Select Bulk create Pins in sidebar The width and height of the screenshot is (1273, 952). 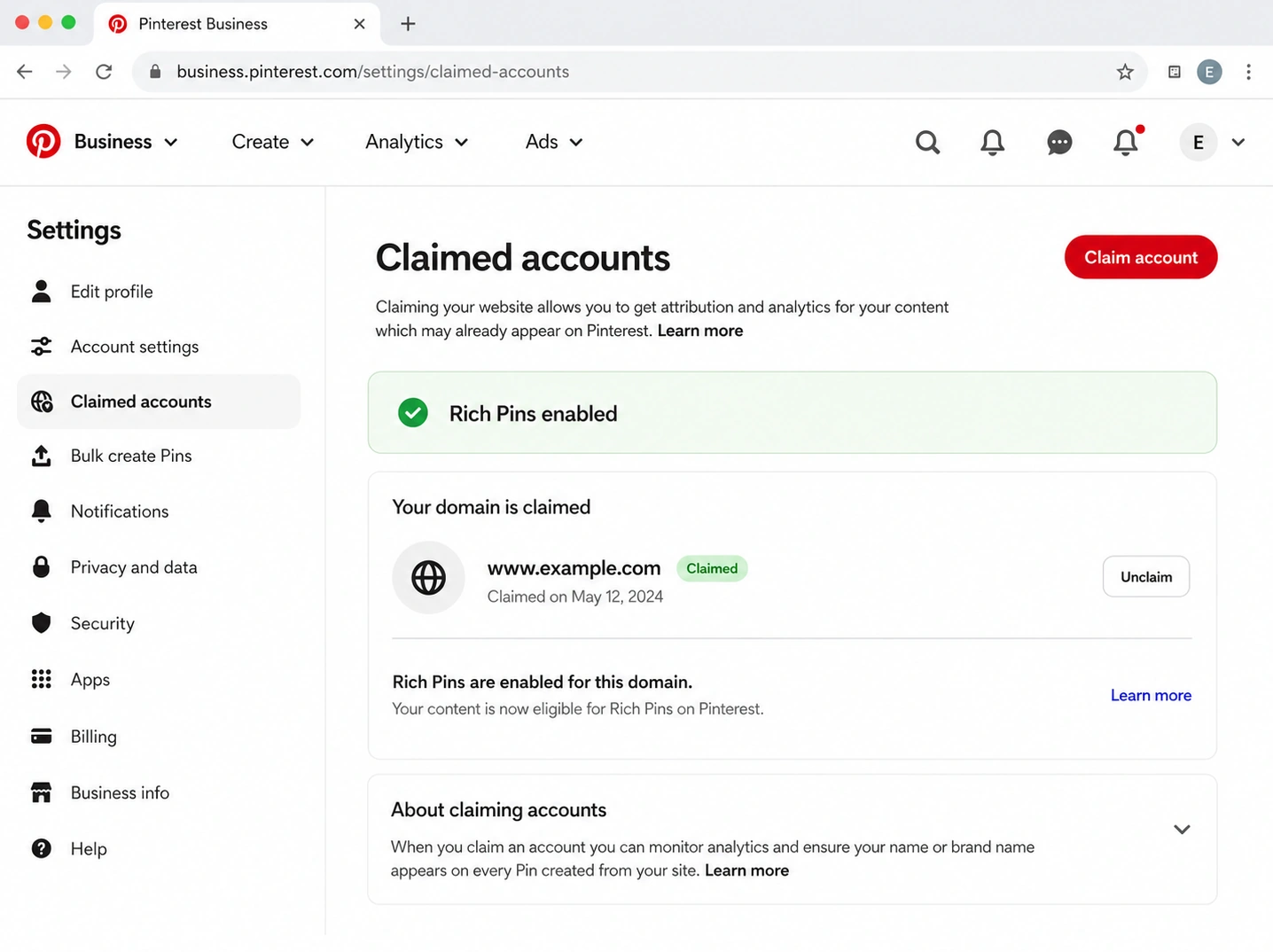coord(159,456)
